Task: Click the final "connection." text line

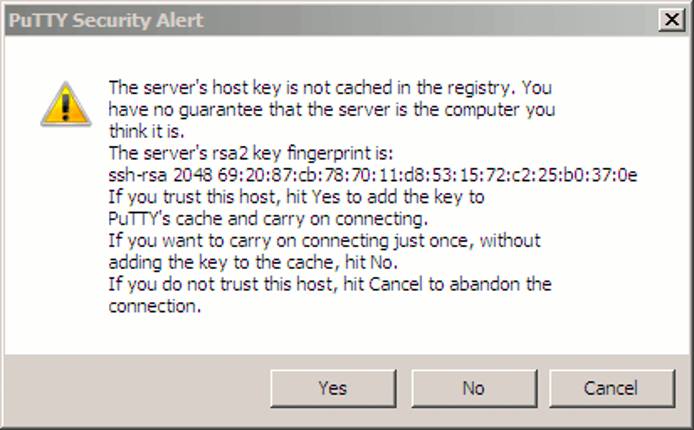Action: 155,307
